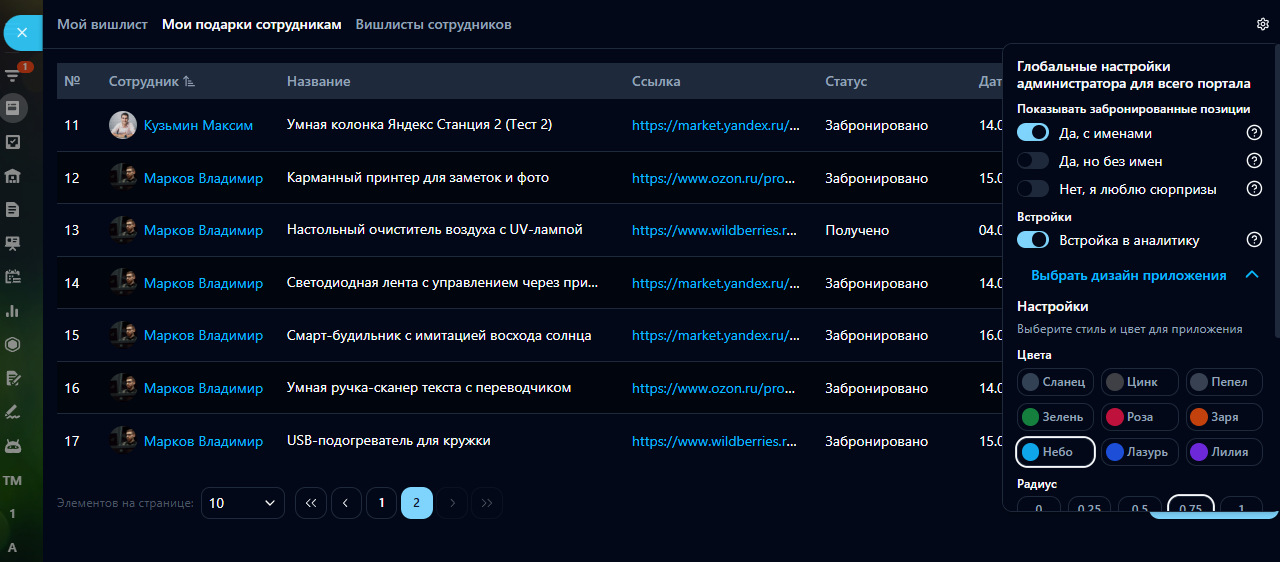Close the left sidebar with the X button
The image size is (1280, 562).
[x=22, y=33]
